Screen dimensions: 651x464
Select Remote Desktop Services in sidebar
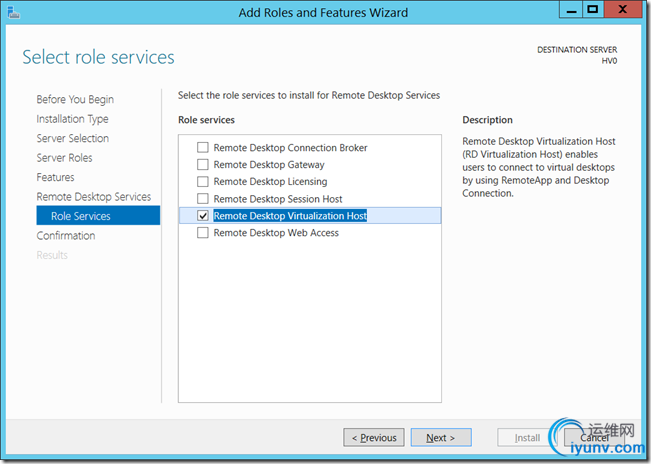click(x=94, y=197)
